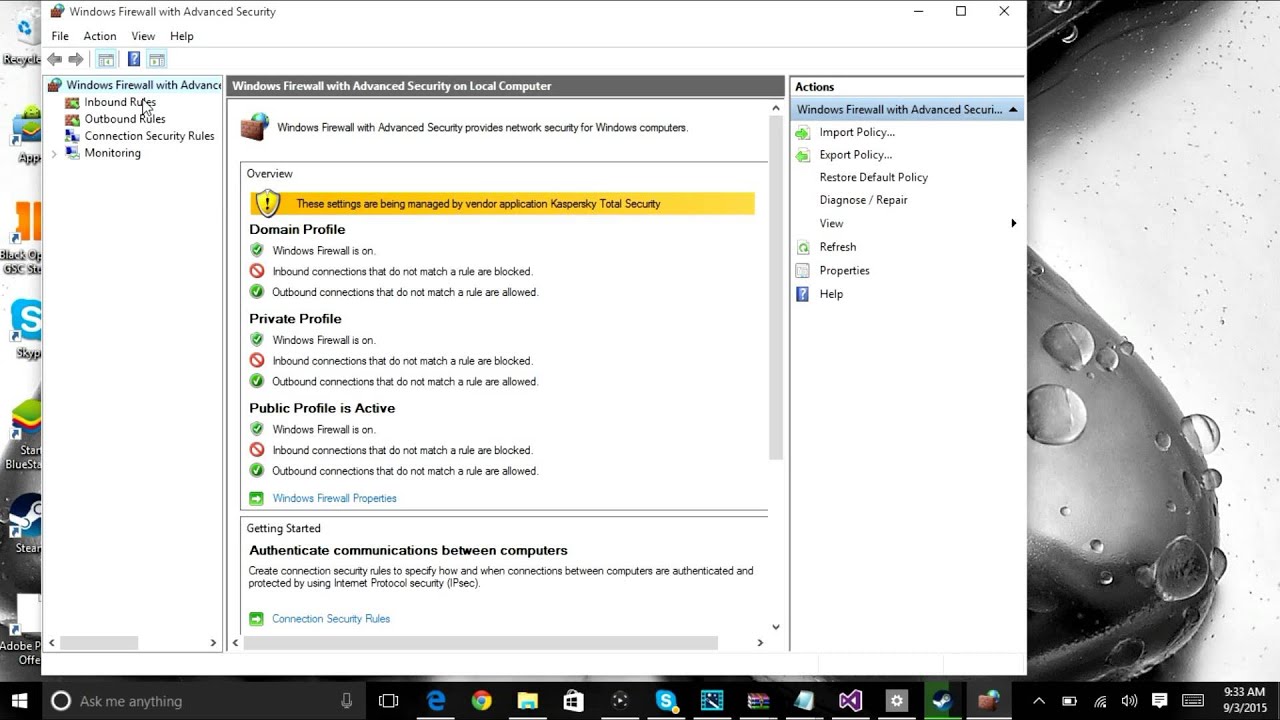1280x720 pixels.
Task: Open the File menu
Action: tap(60, 36)
